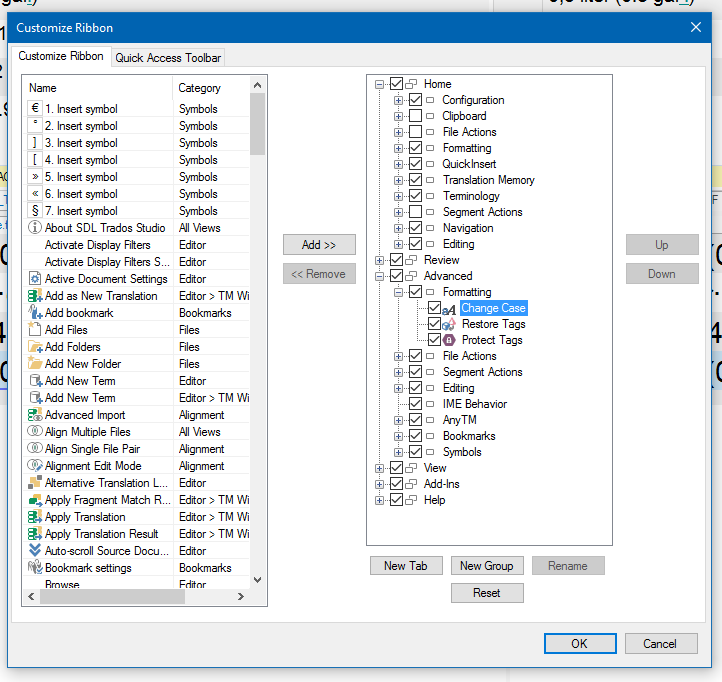Sort by the Name column header

[98, 87]
